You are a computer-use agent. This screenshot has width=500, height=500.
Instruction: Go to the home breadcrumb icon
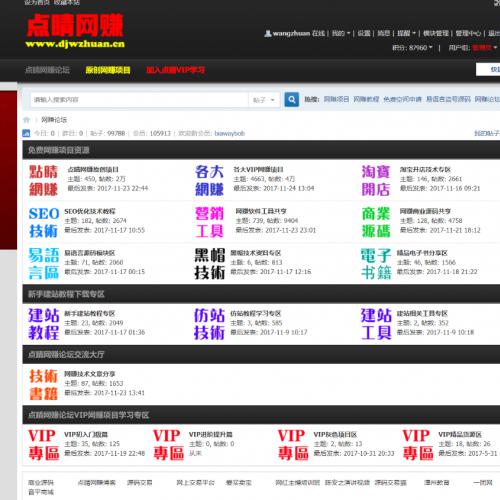(x=26, y=120)
